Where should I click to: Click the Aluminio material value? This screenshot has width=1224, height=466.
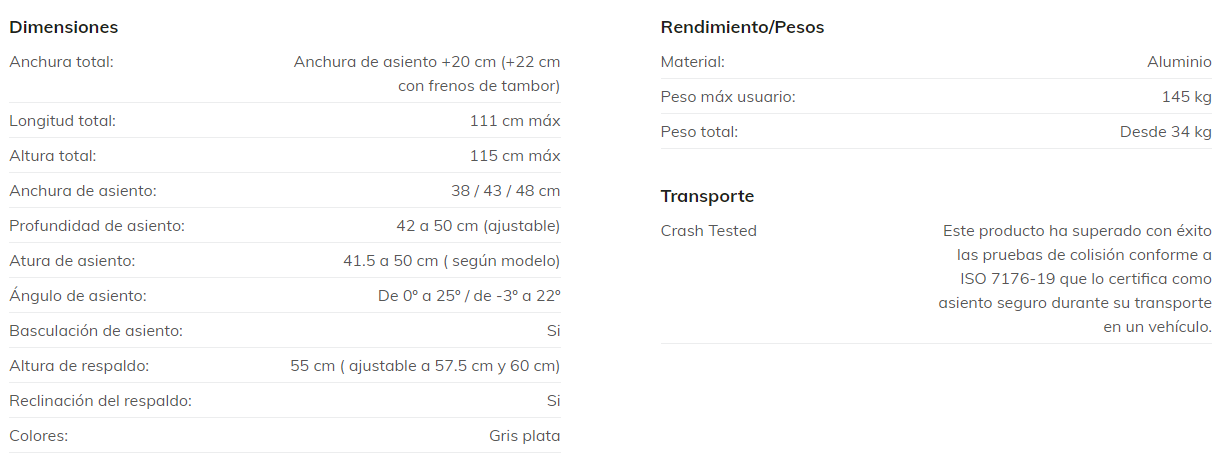coord(1179,62)
